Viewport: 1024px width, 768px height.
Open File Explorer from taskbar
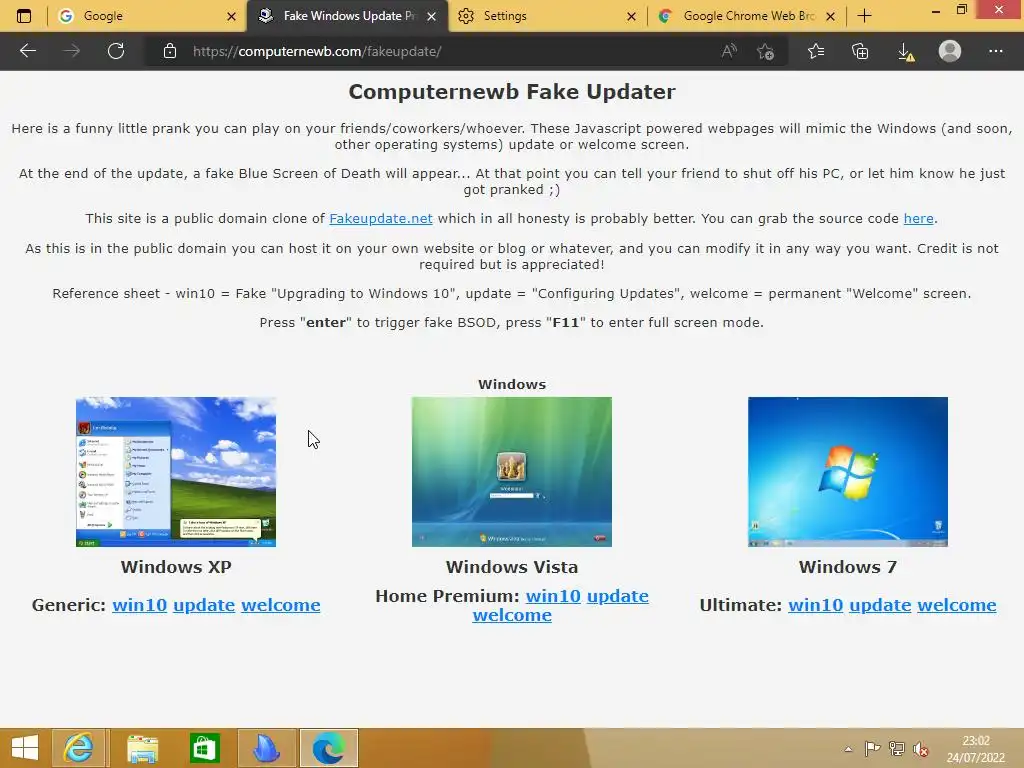(142, 748)
